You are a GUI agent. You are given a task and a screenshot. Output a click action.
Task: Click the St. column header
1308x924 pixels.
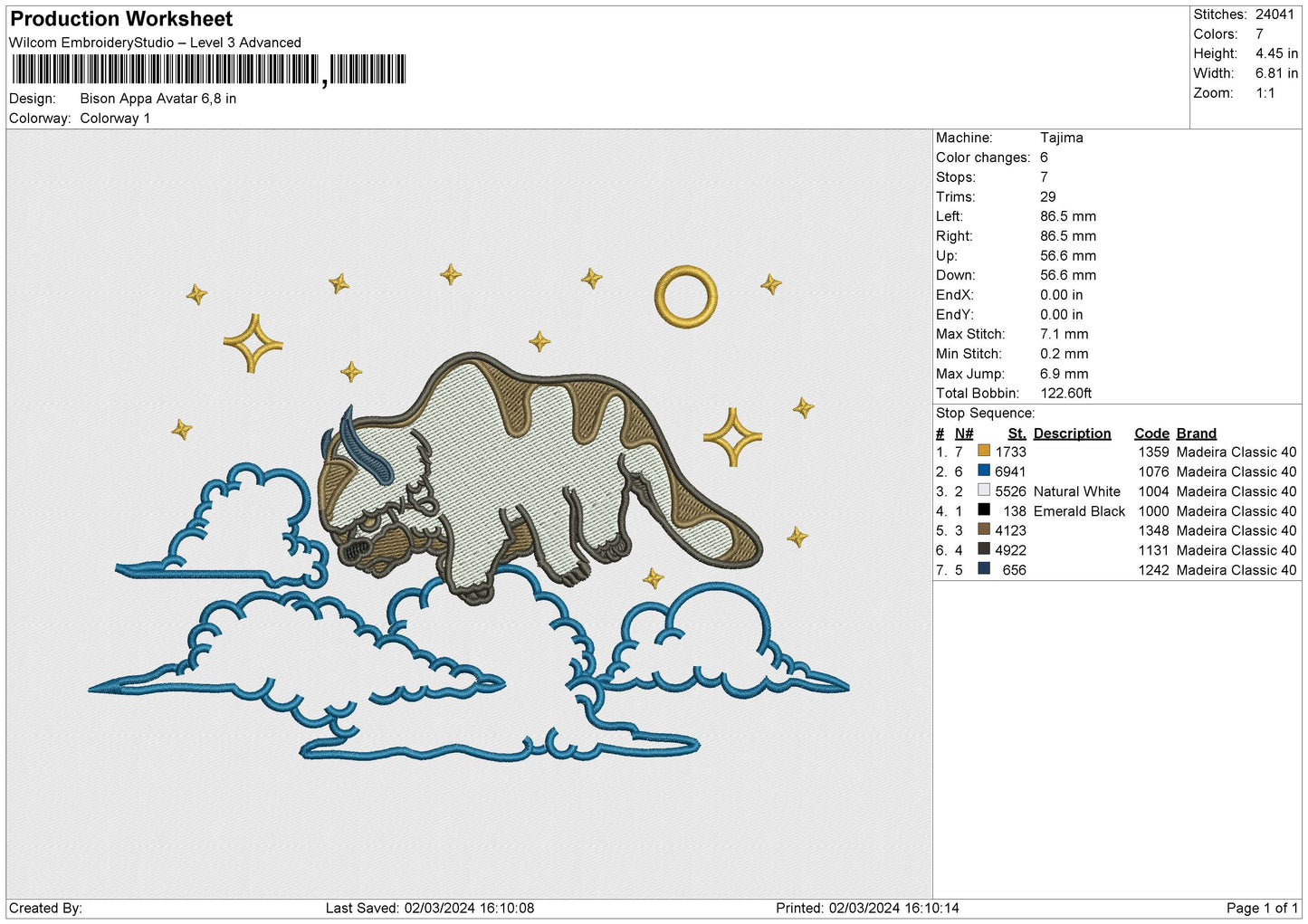(1017, 433)
